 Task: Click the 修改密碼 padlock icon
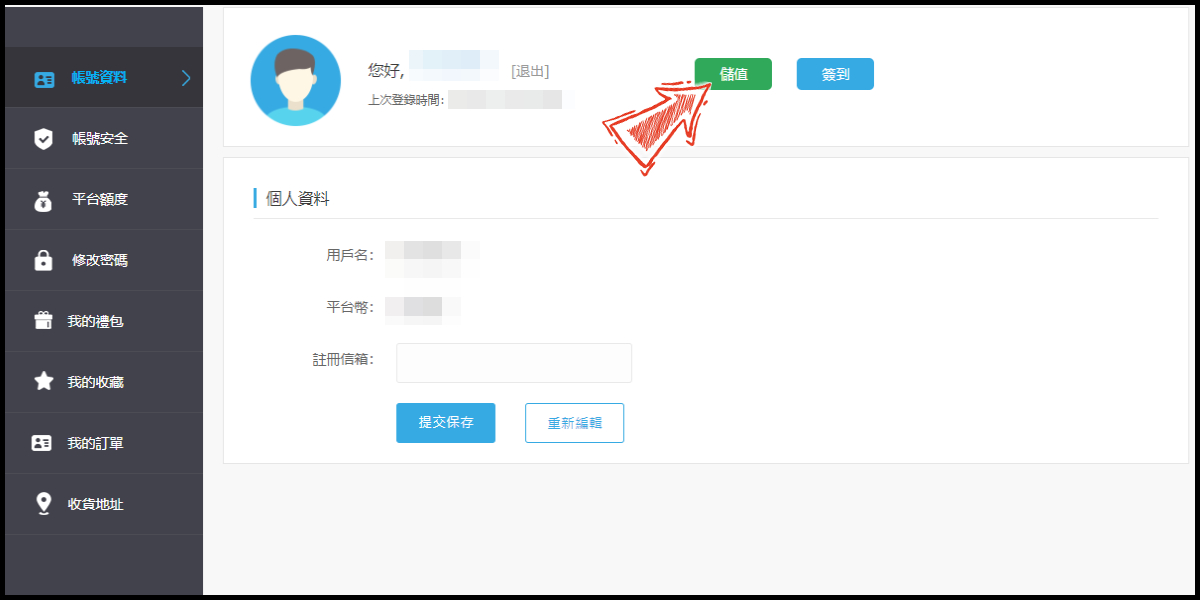tap(43, 260)
